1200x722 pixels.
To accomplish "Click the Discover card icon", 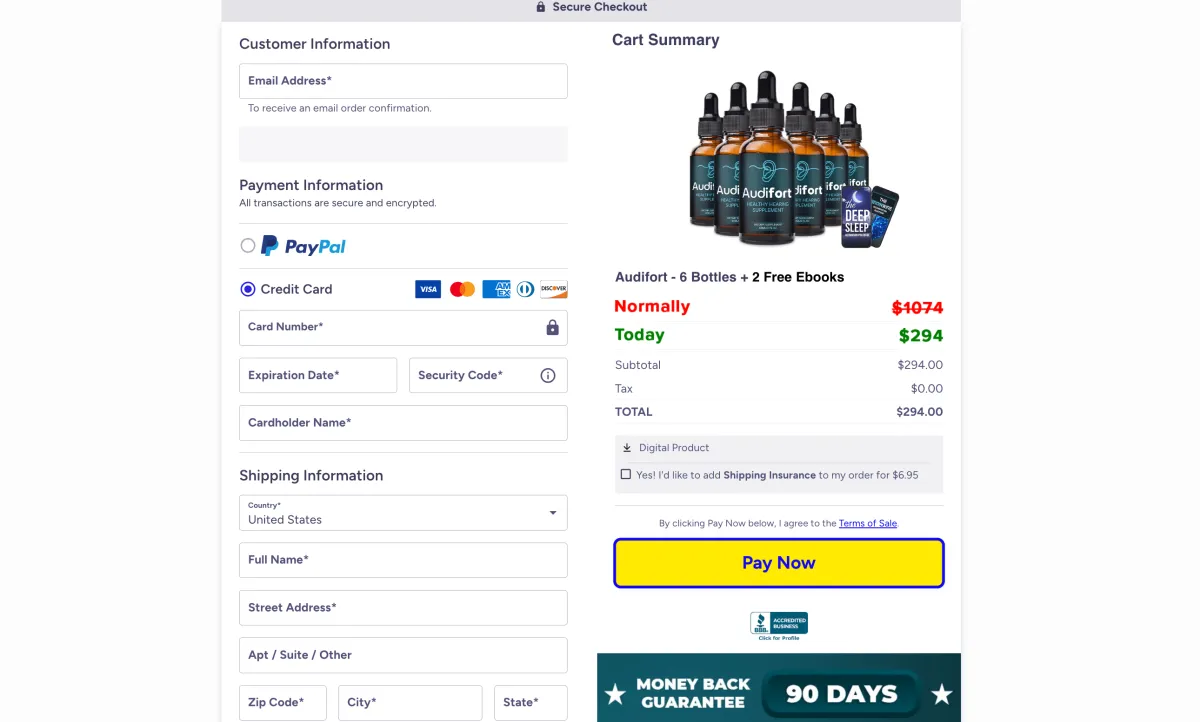I will point(554,289).
